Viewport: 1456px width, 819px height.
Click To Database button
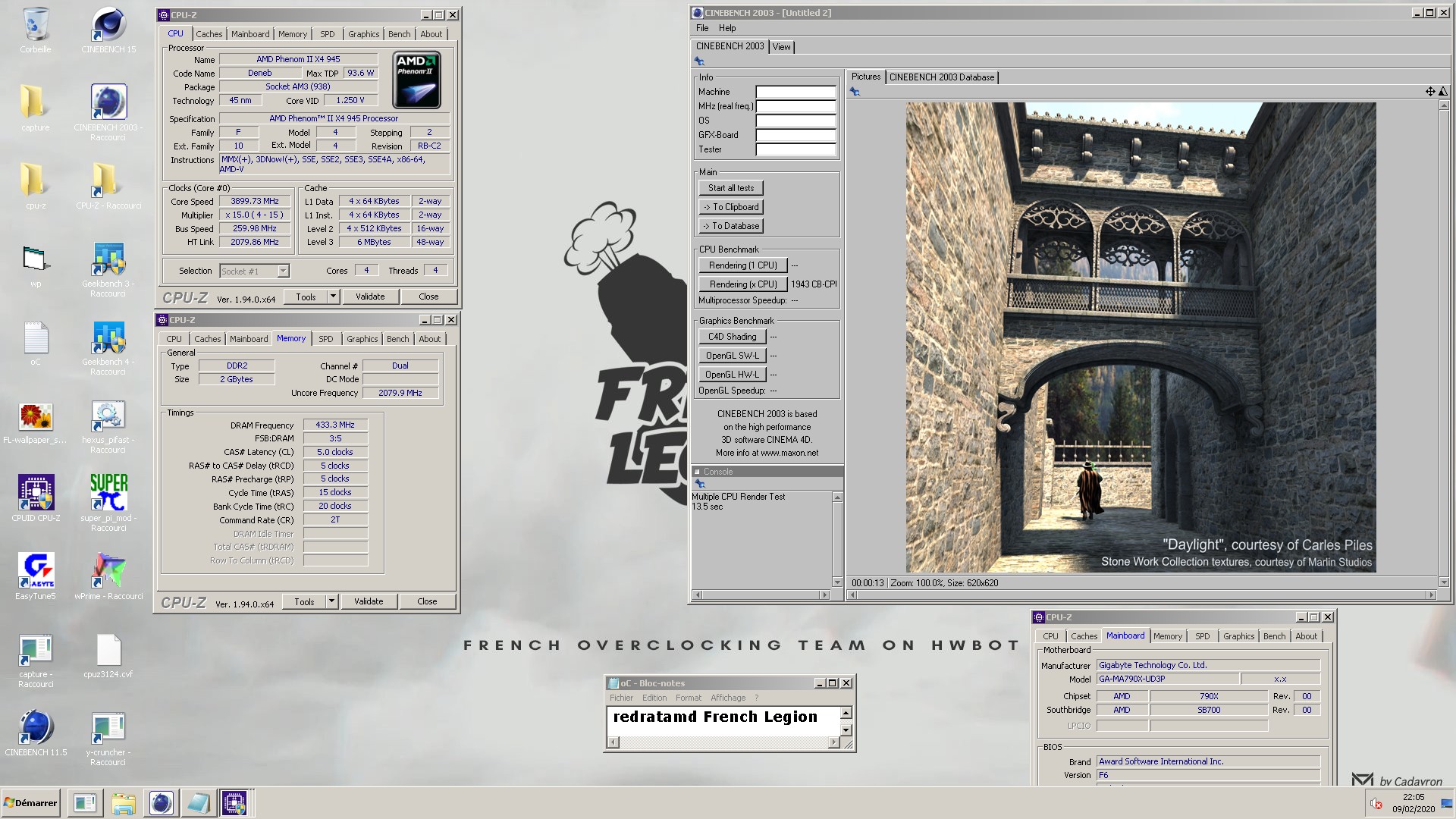(x=731, y=226)
